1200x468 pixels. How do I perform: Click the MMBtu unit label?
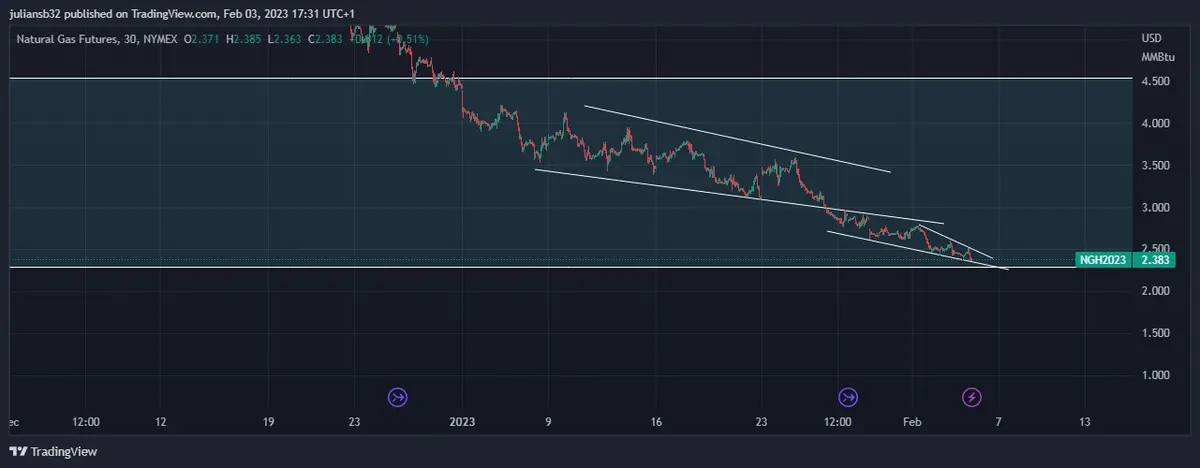[1156, 56]
